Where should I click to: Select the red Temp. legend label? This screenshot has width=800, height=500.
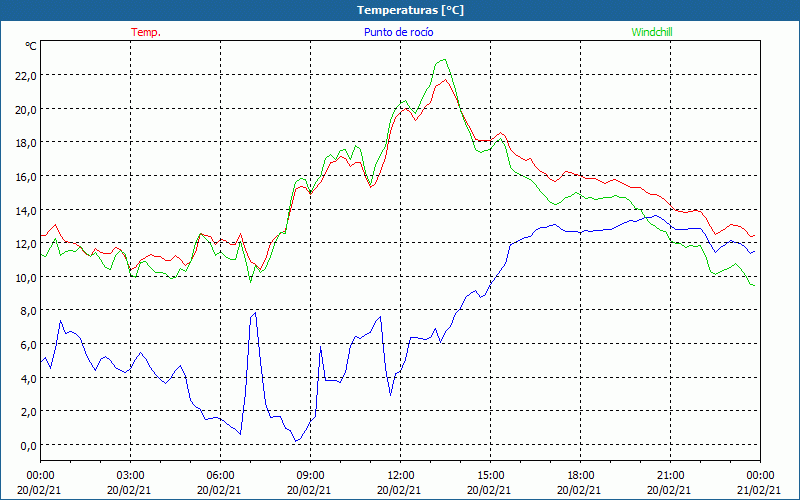click(x=146, y=32)
